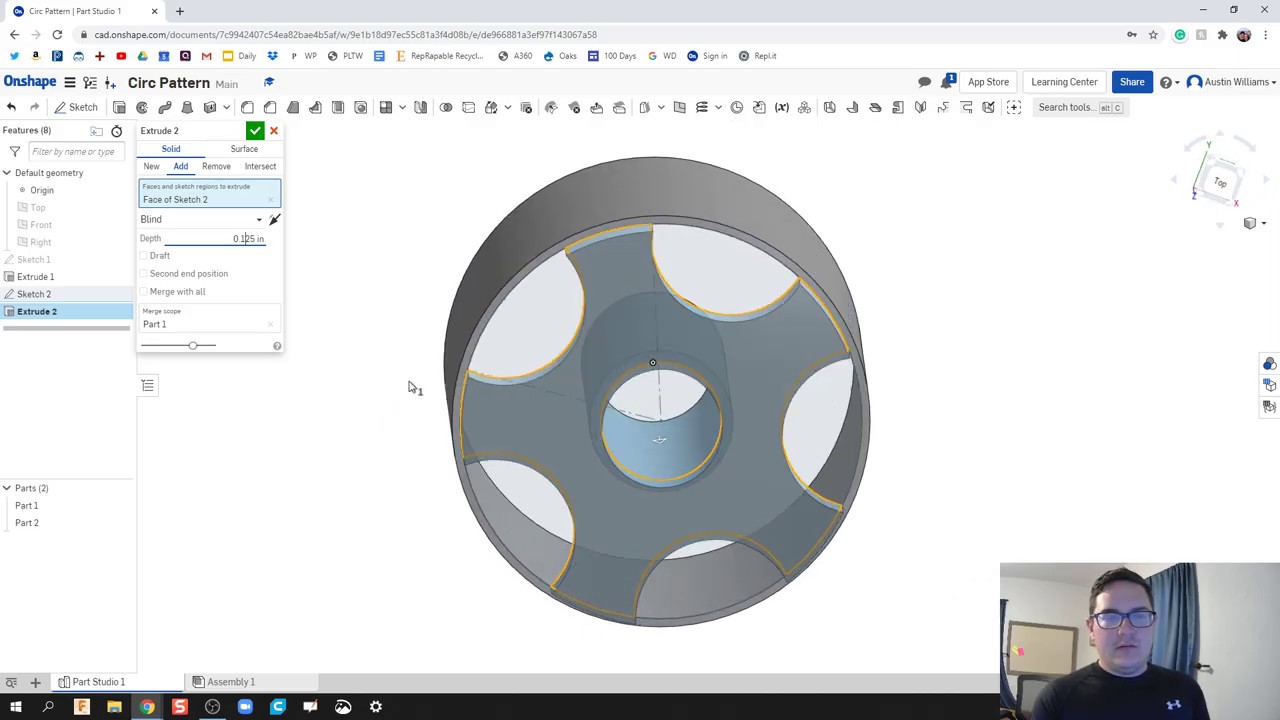Click the Boolean tool icon

click(x=446, y=107)
